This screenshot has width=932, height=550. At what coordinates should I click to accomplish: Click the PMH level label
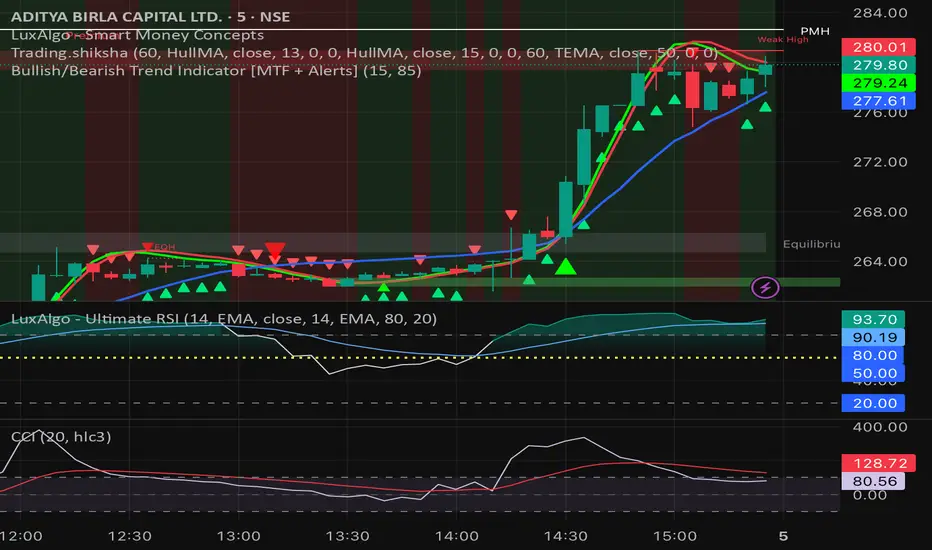(815, 31)
